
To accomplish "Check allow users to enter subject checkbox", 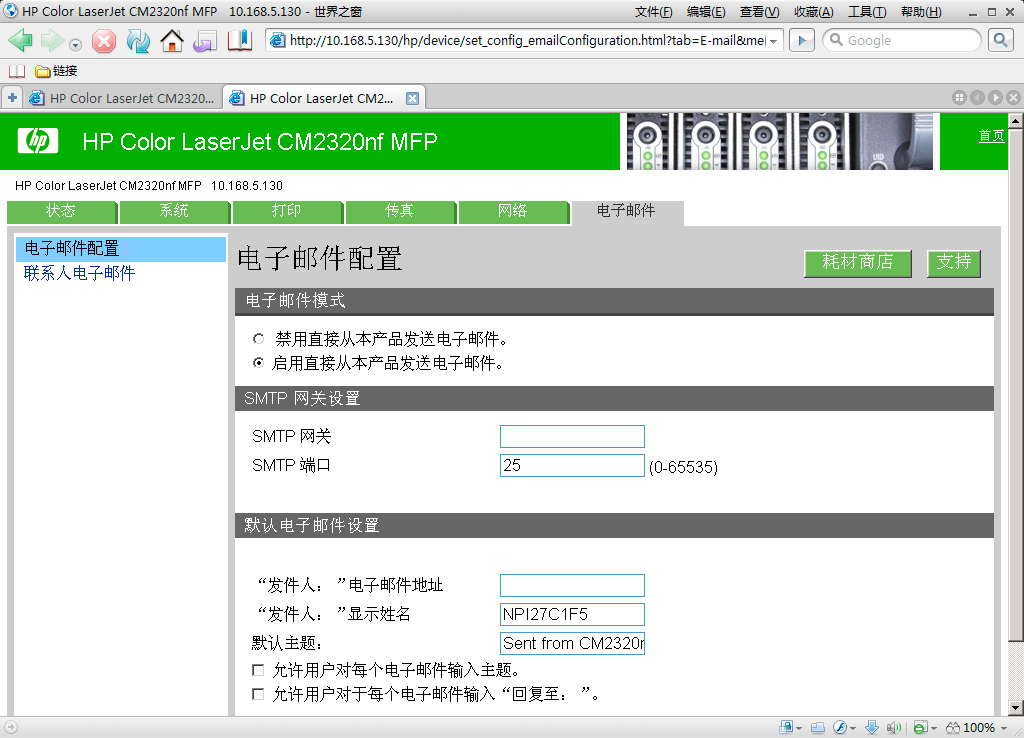I will coord(259,670).
